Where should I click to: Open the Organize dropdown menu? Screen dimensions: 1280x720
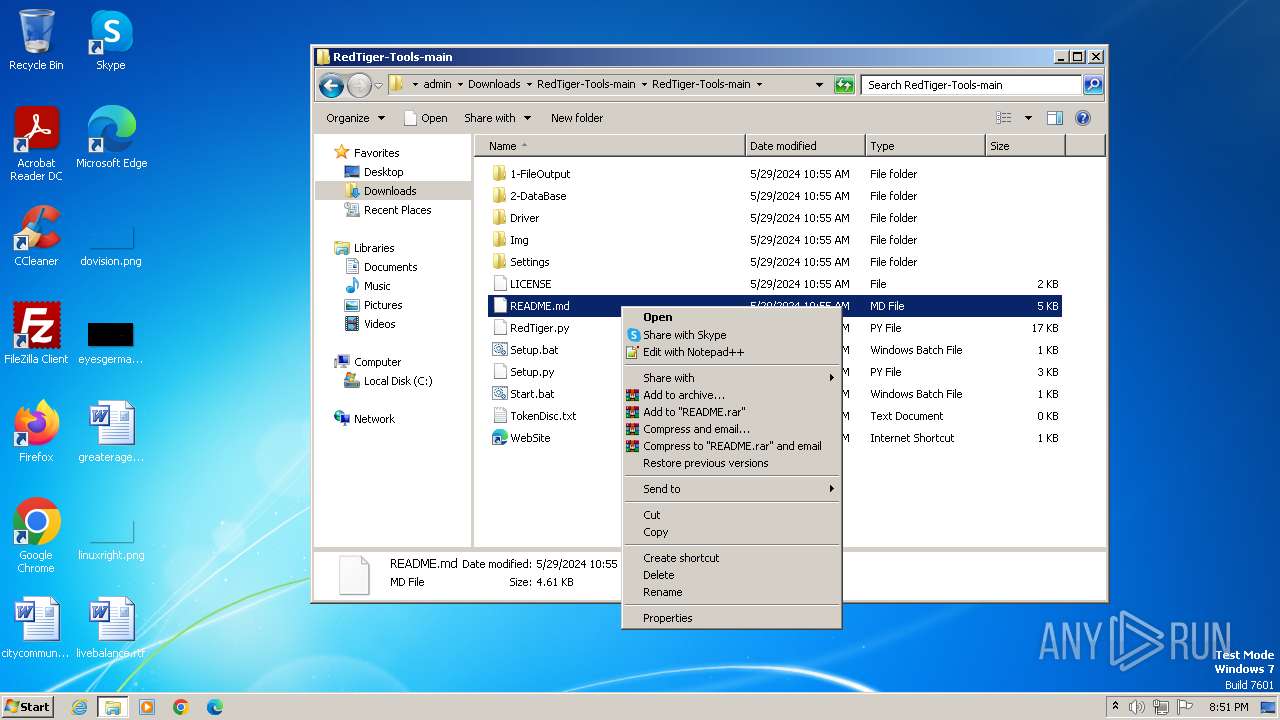tap(355, 118)
